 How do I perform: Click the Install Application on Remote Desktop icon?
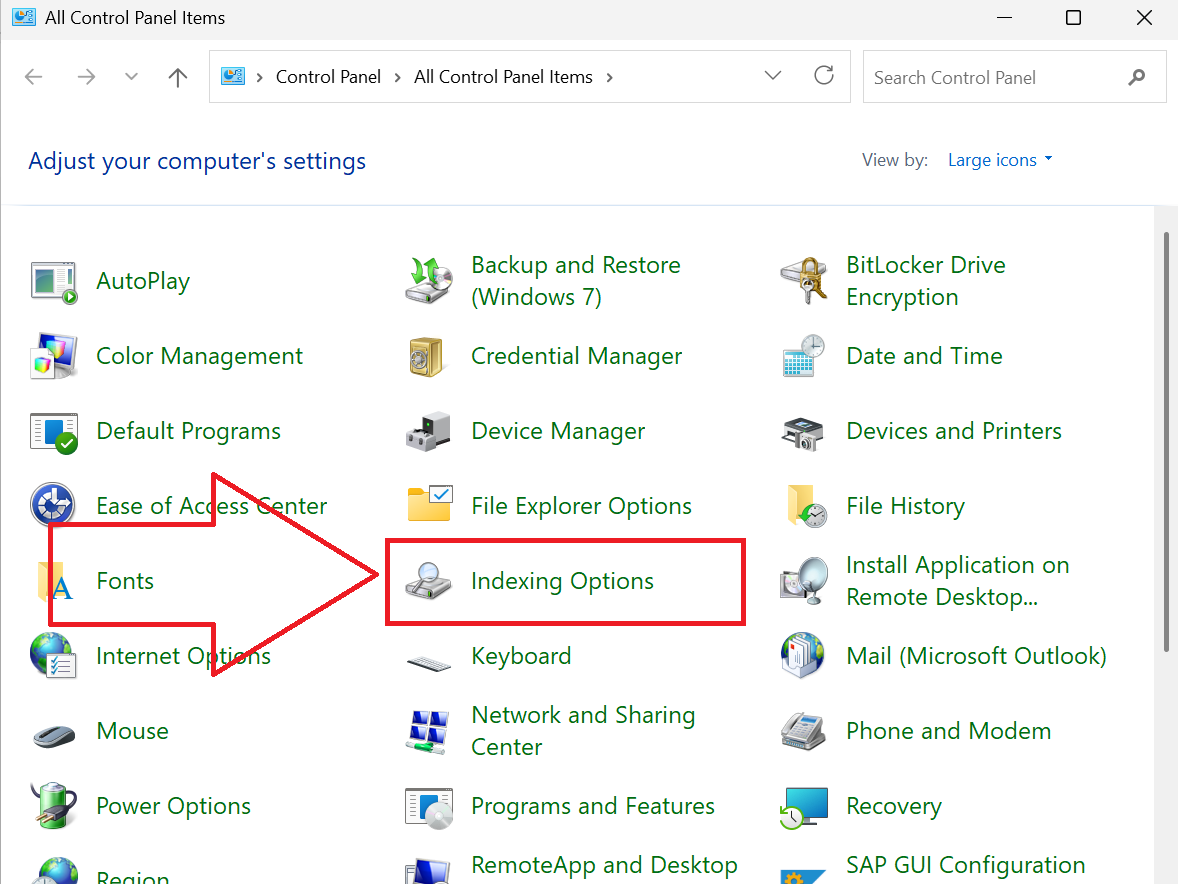coord(804,581)
